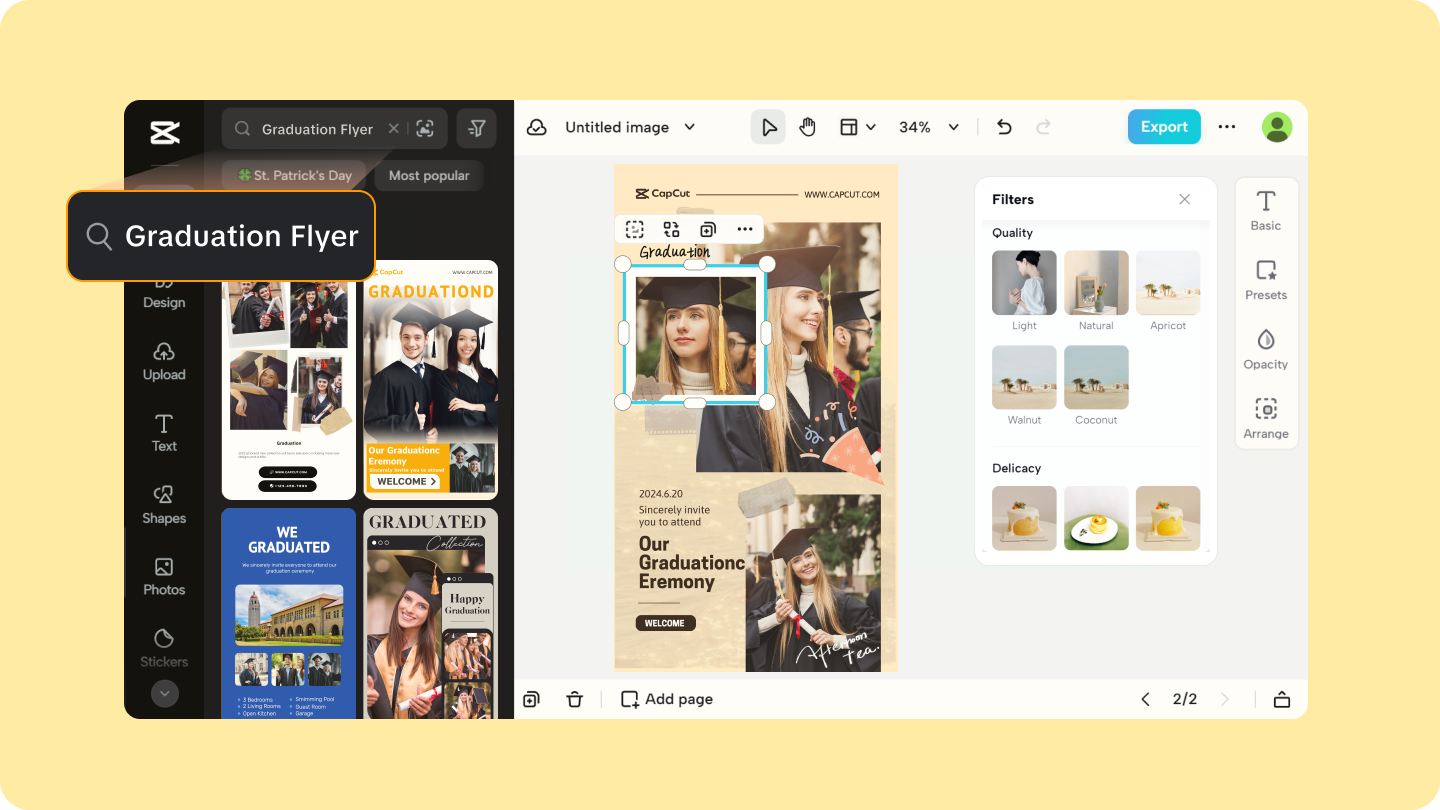Screen dimensions: 1440x810
Task: Open the Arrange options
Action: point(1266,419)
